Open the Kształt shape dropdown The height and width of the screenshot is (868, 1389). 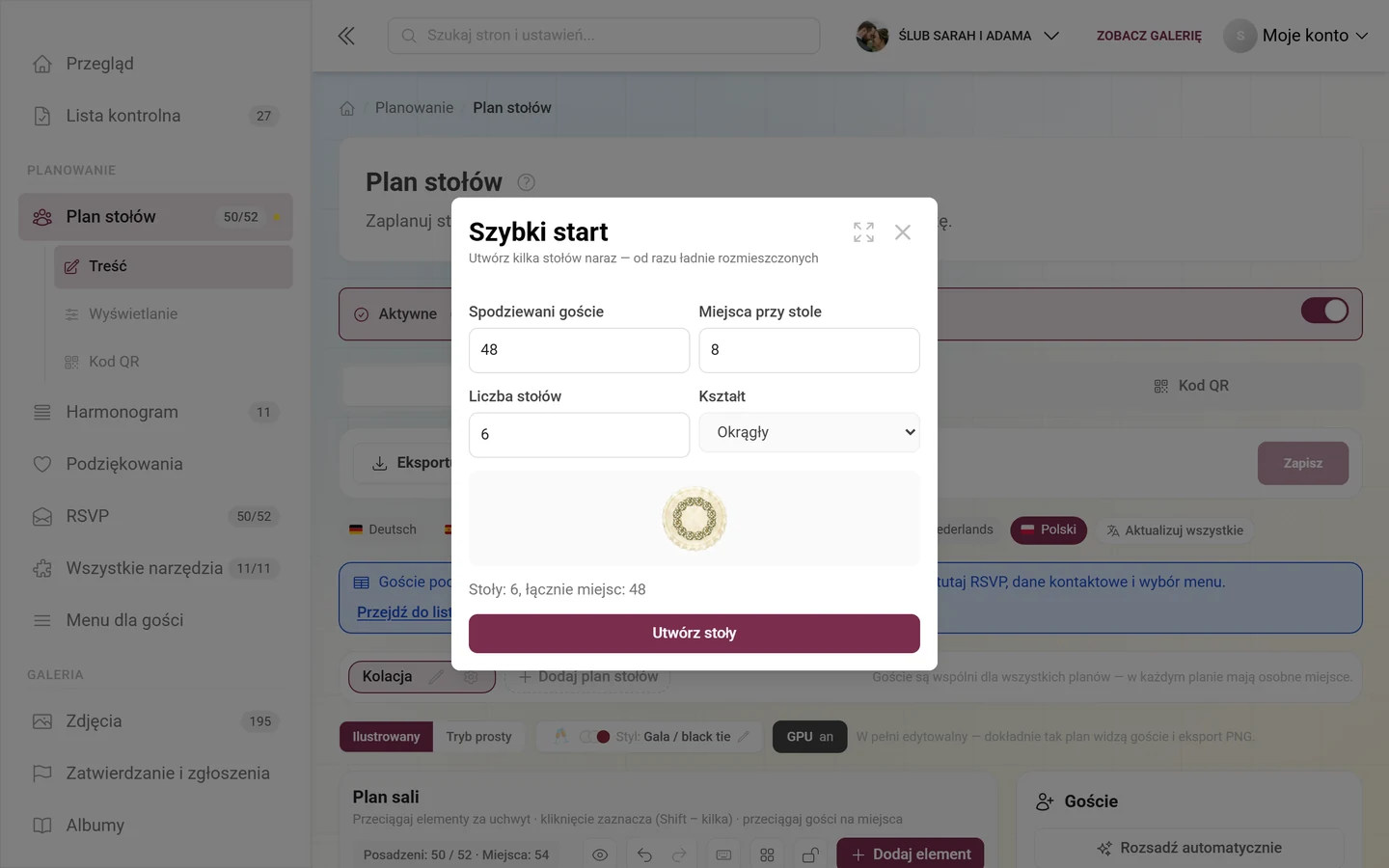click(809, 432)
